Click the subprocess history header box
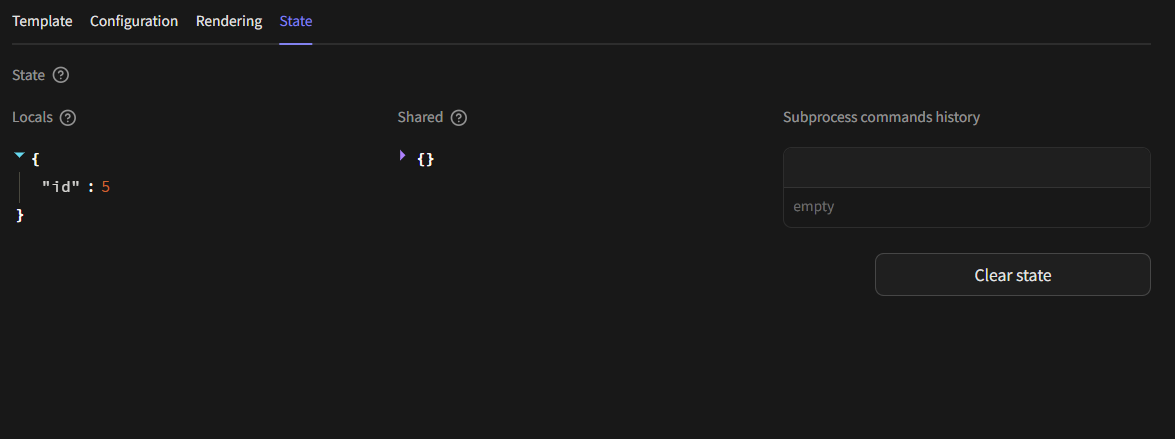This screenshot has height=439, width=1175. [966, 167]
